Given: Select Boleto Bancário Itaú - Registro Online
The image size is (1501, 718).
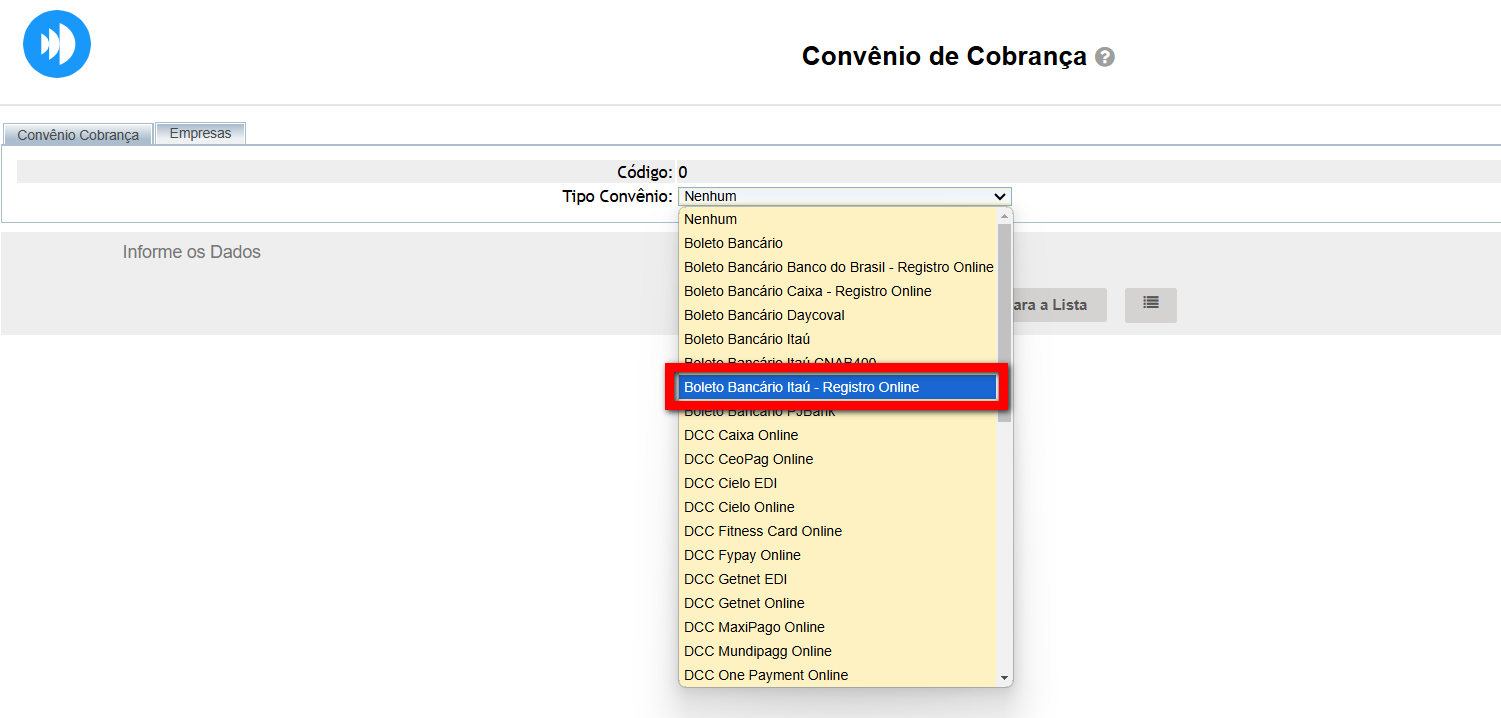Looking at the screenshot, I should (x=838, y=387).
